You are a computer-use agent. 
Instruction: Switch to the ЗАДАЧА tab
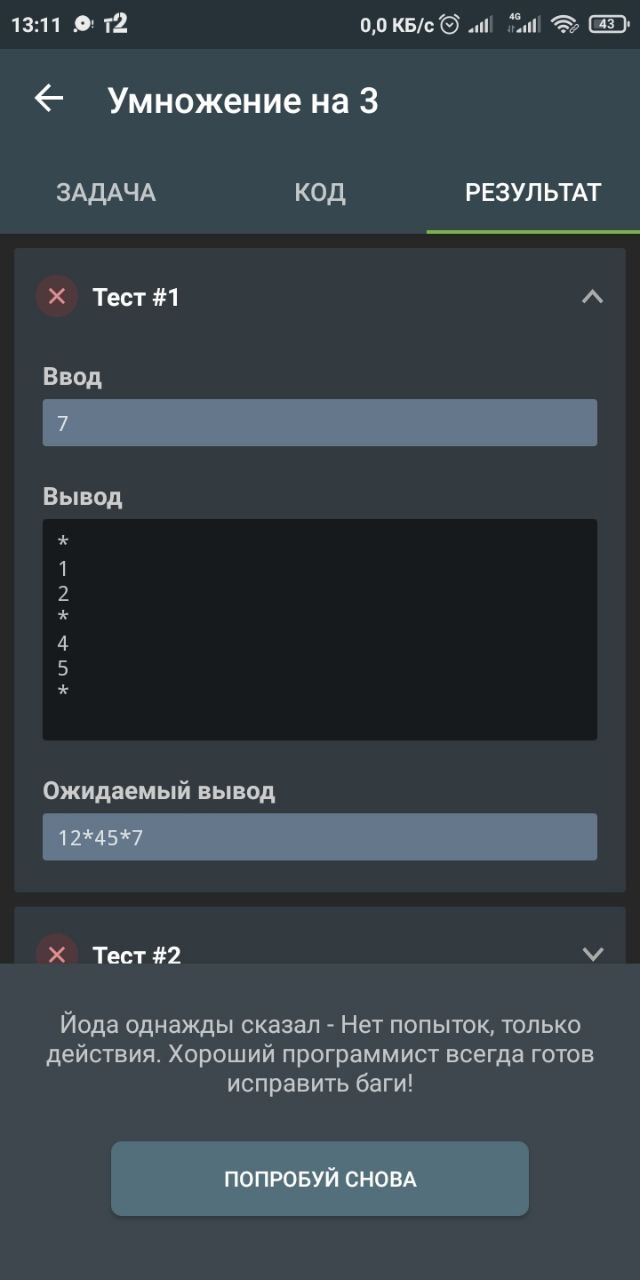click(106, 193)
